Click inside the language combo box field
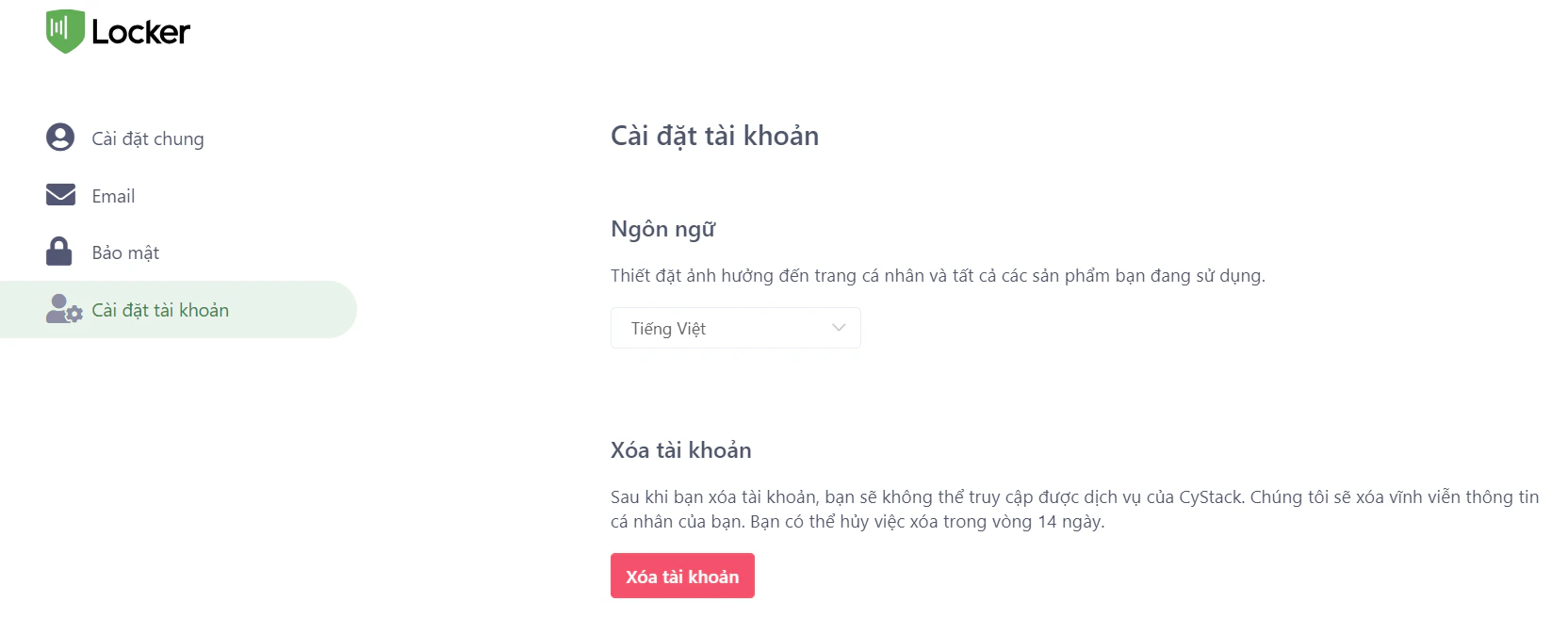 coord(716,328)
